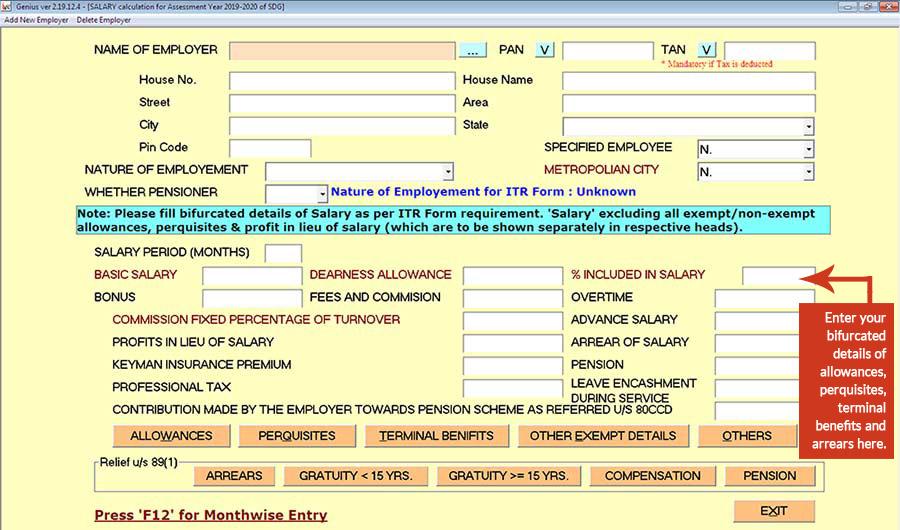Click the Press 'F12' for Monthwise Entry link

pyautogui.click(x=210, y=515)
